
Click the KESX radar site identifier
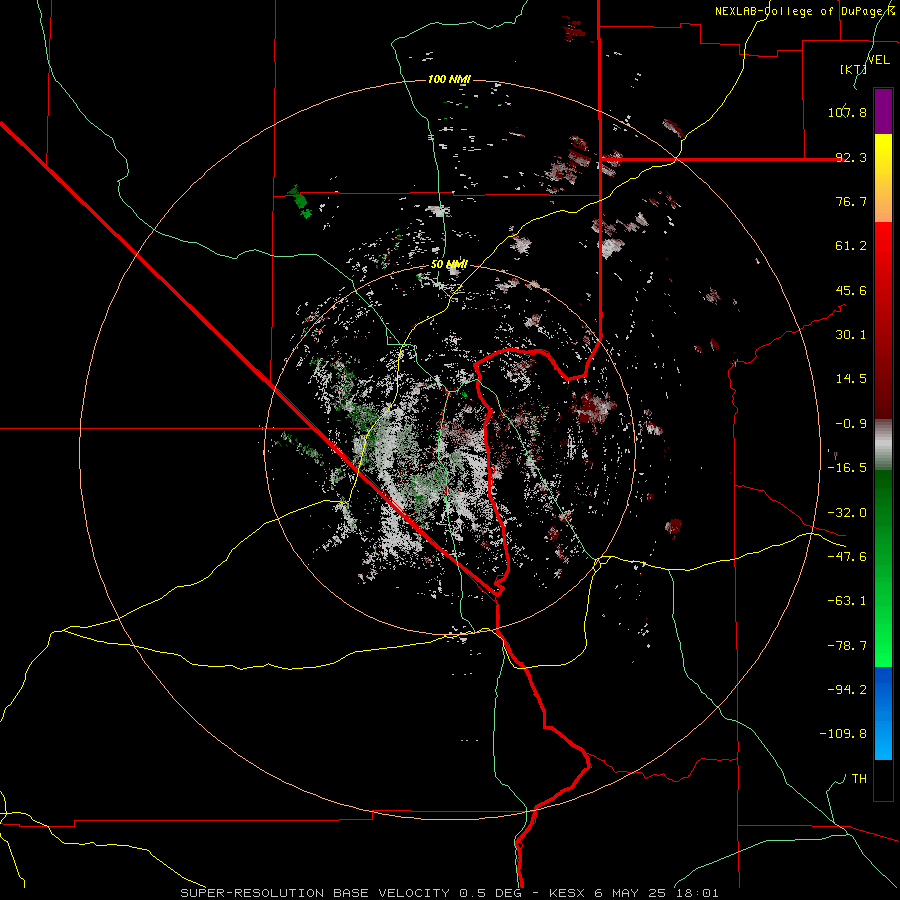[x=567, y=893]
